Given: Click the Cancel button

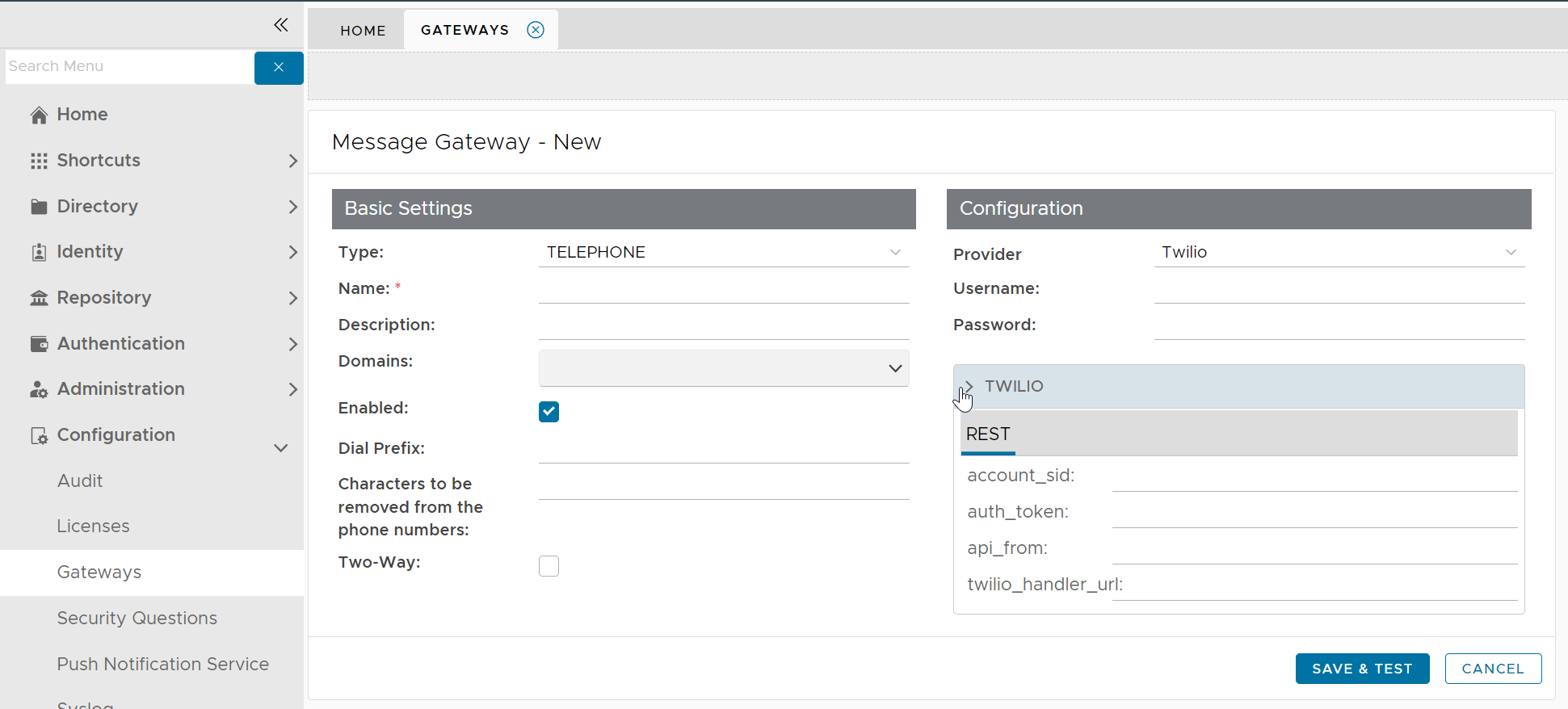Looking at the screenshot, I should click(1492, 669).
